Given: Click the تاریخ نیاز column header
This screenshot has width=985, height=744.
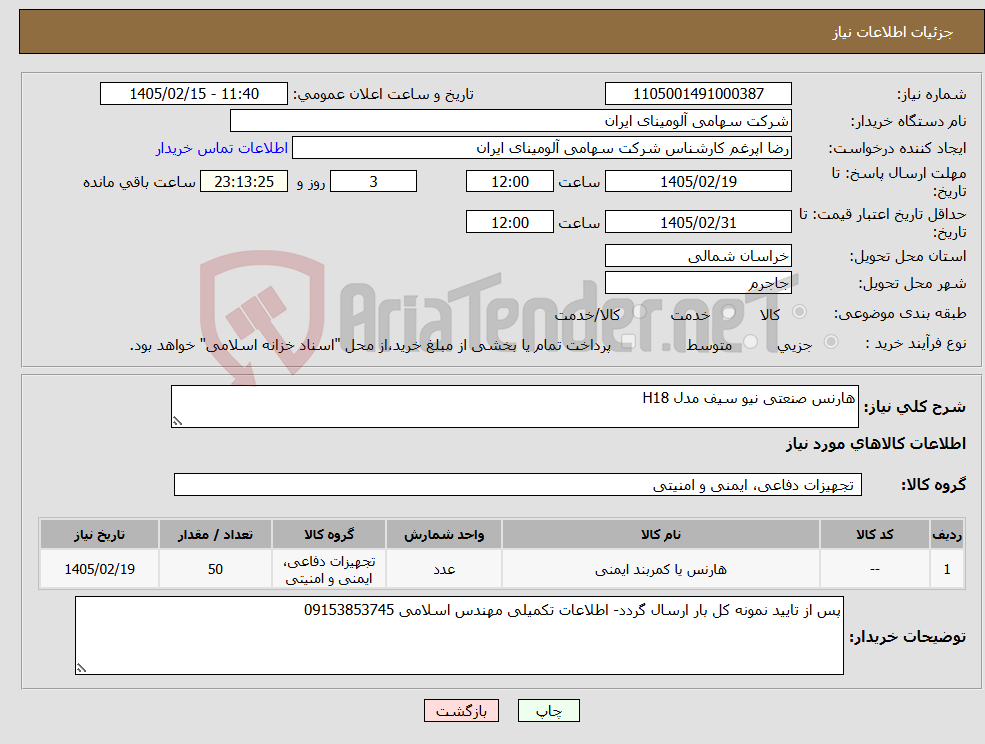Looking at the screenshot, I should click(99, 535).
